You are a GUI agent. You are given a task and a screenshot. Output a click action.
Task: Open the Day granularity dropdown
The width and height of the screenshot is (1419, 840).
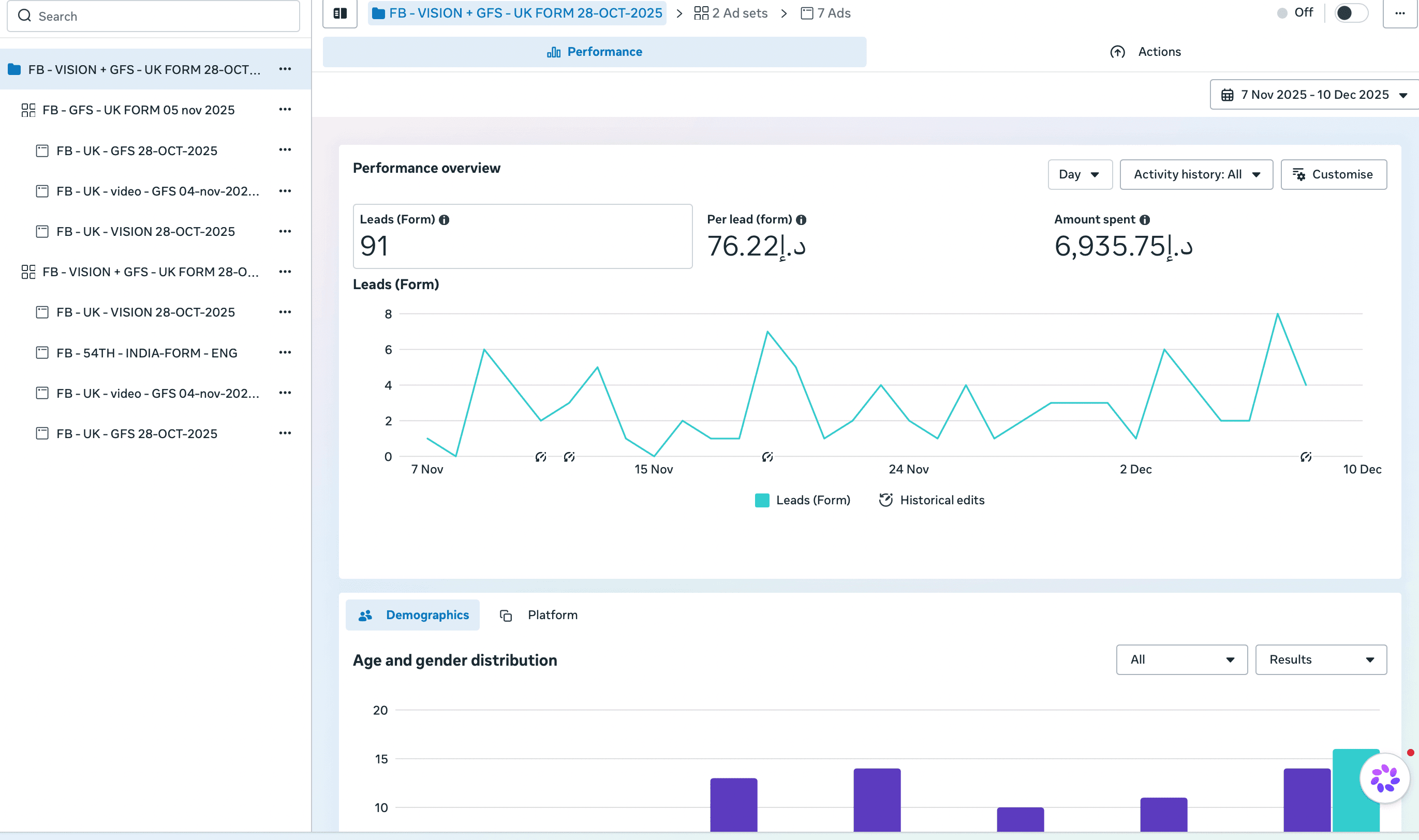pos(1080,174)
